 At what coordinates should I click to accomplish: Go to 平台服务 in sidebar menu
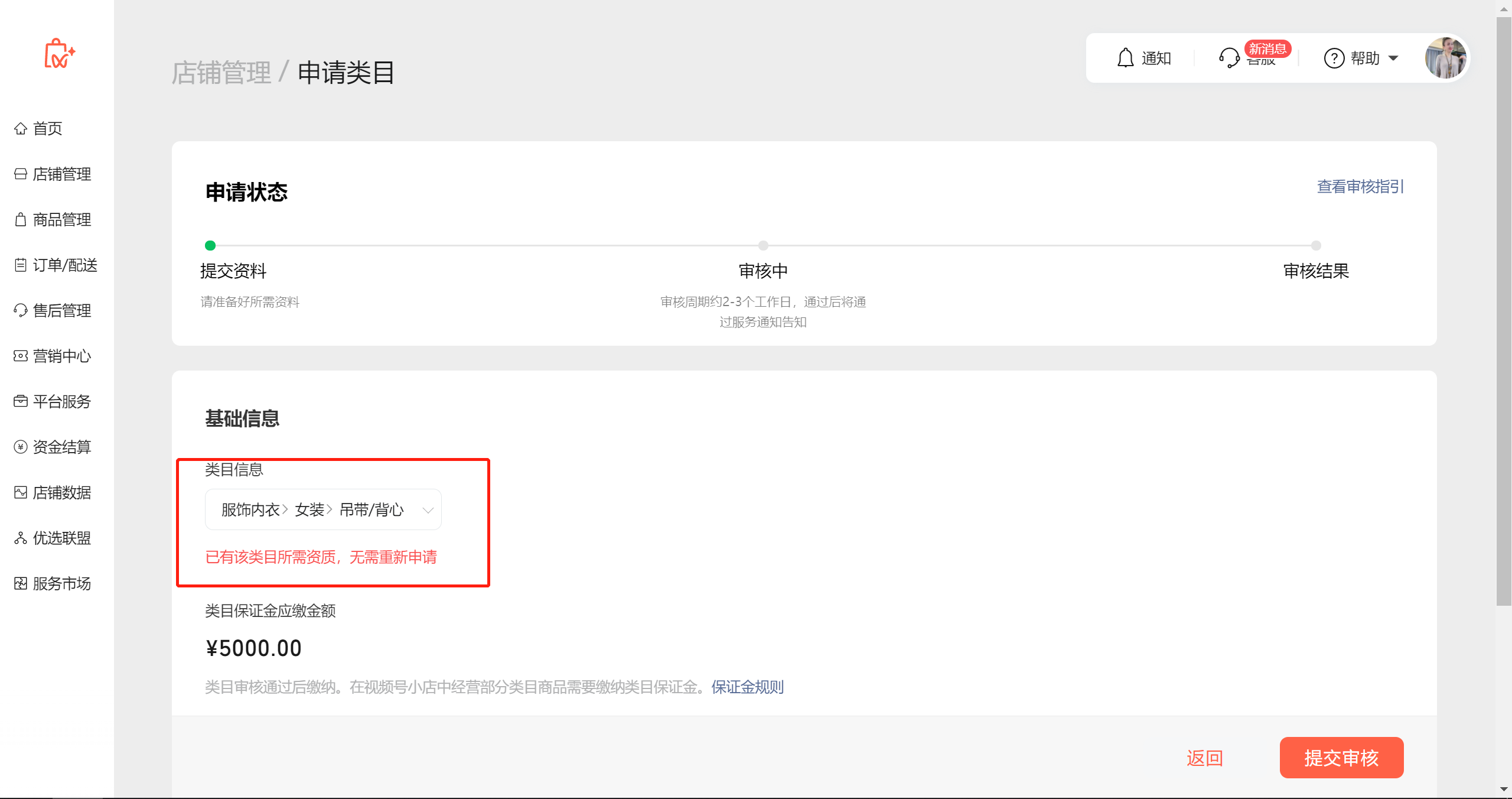tap(61, 401)
